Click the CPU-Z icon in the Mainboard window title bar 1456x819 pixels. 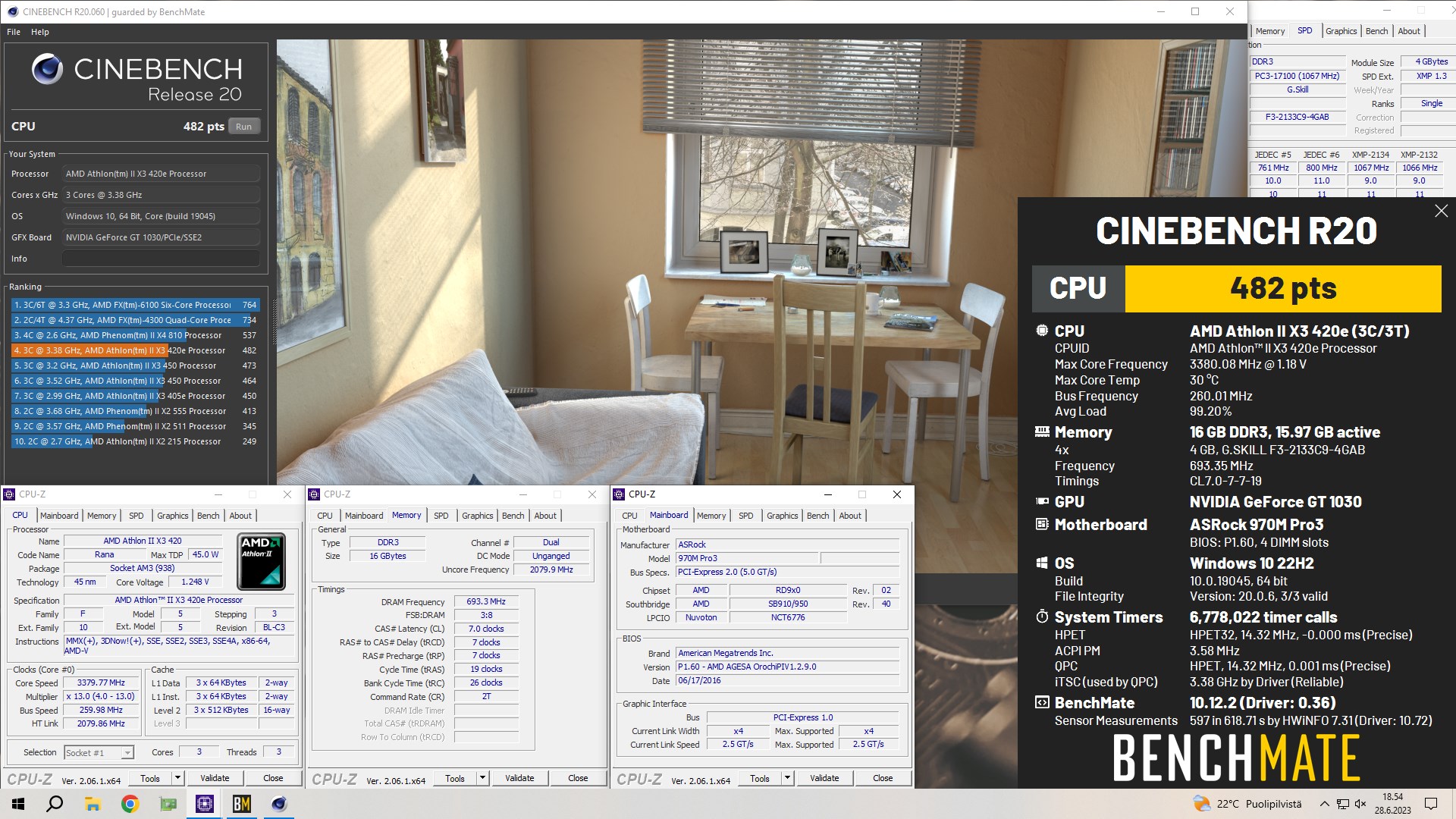(x=620, y=494)
